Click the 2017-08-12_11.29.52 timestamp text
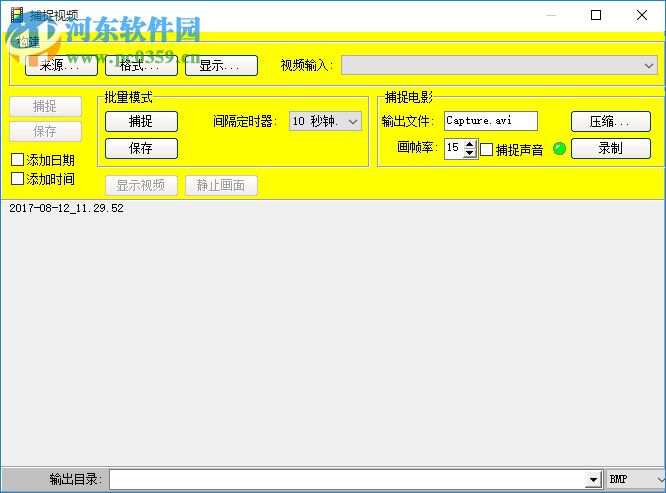666x493 pixels. (66, 208)
